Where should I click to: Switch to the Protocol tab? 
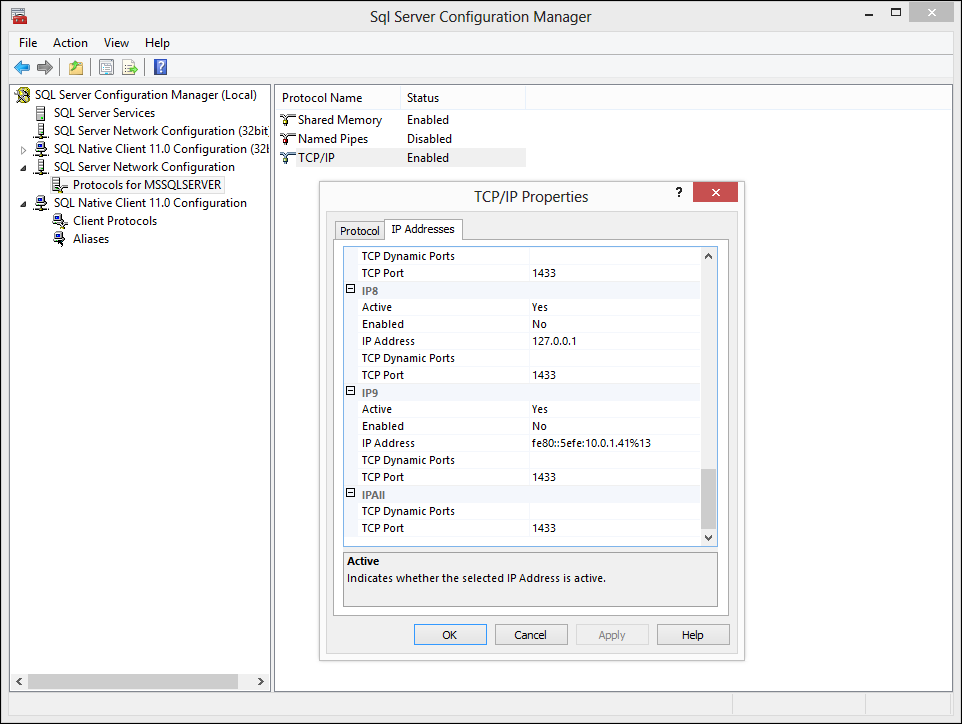(360, 231)
